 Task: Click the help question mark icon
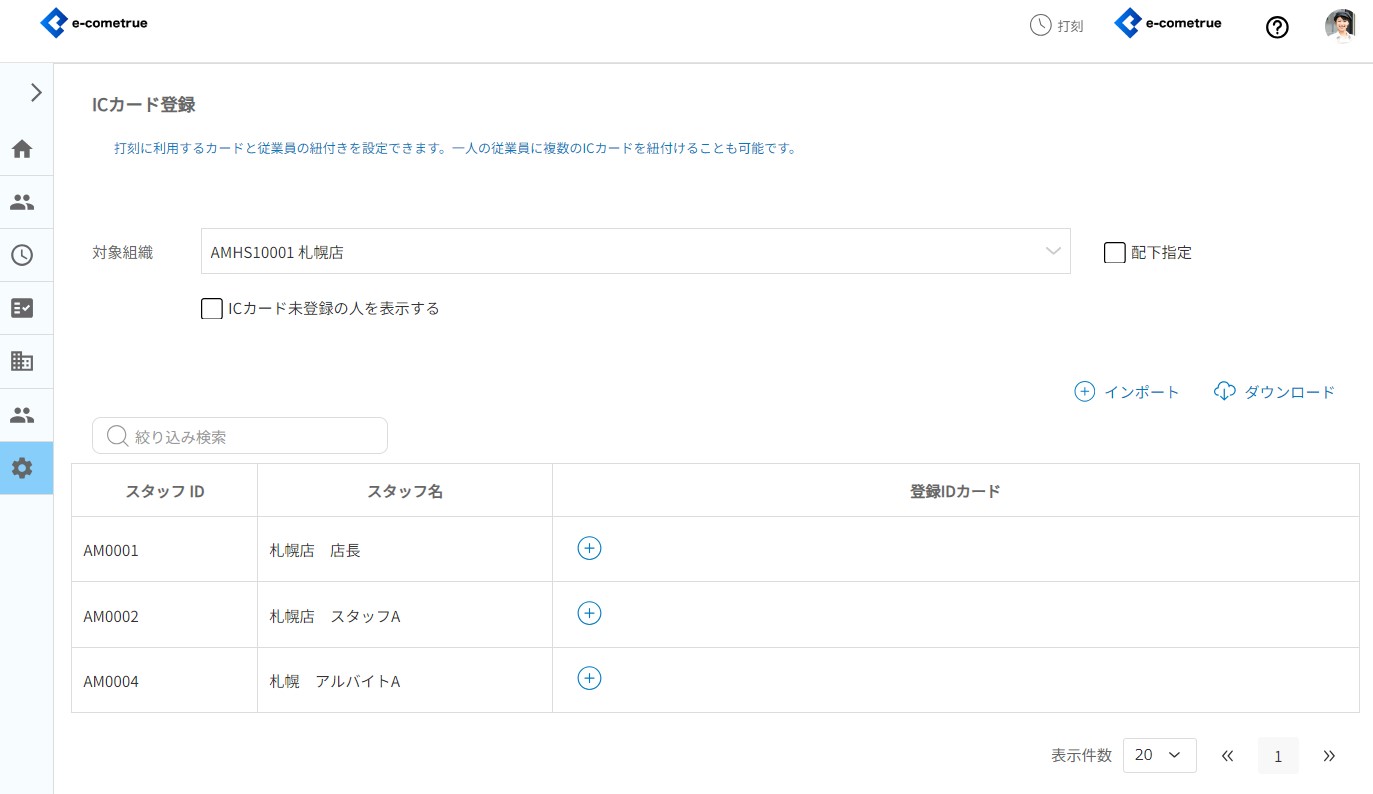coord(1277,27)
